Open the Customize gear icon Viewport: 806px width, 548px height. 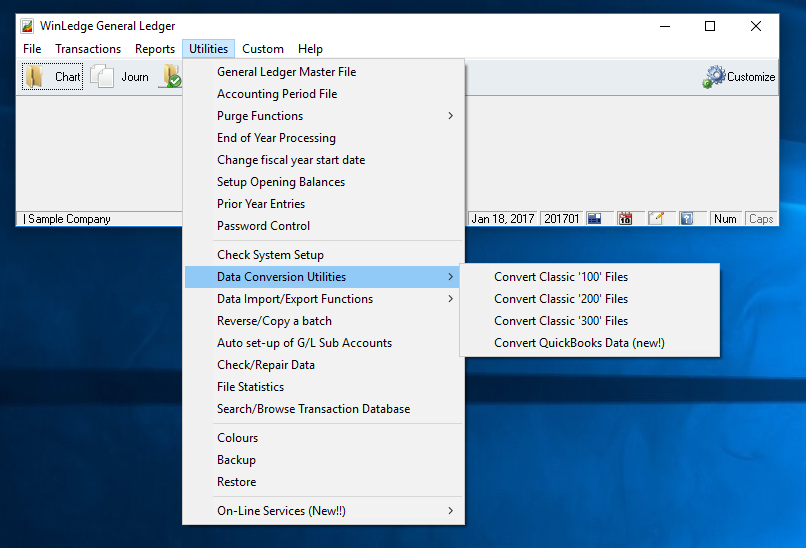pos(714,77)
